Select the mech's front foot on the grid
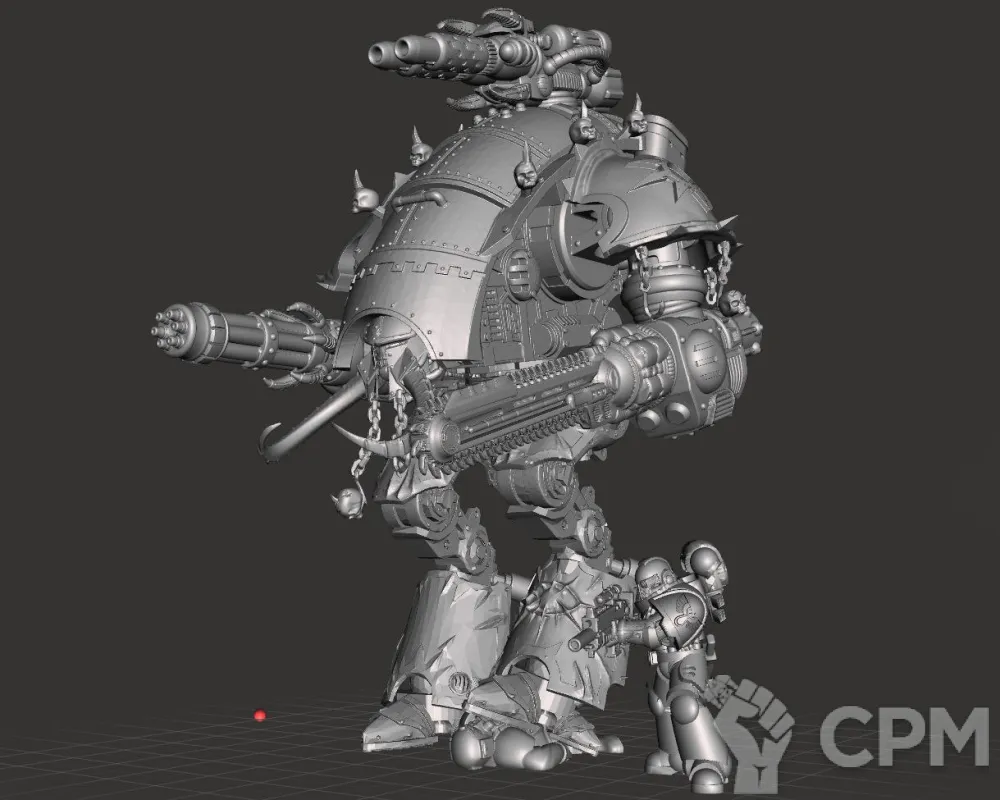Screen dimensions: 1000x800 [400, 725]
